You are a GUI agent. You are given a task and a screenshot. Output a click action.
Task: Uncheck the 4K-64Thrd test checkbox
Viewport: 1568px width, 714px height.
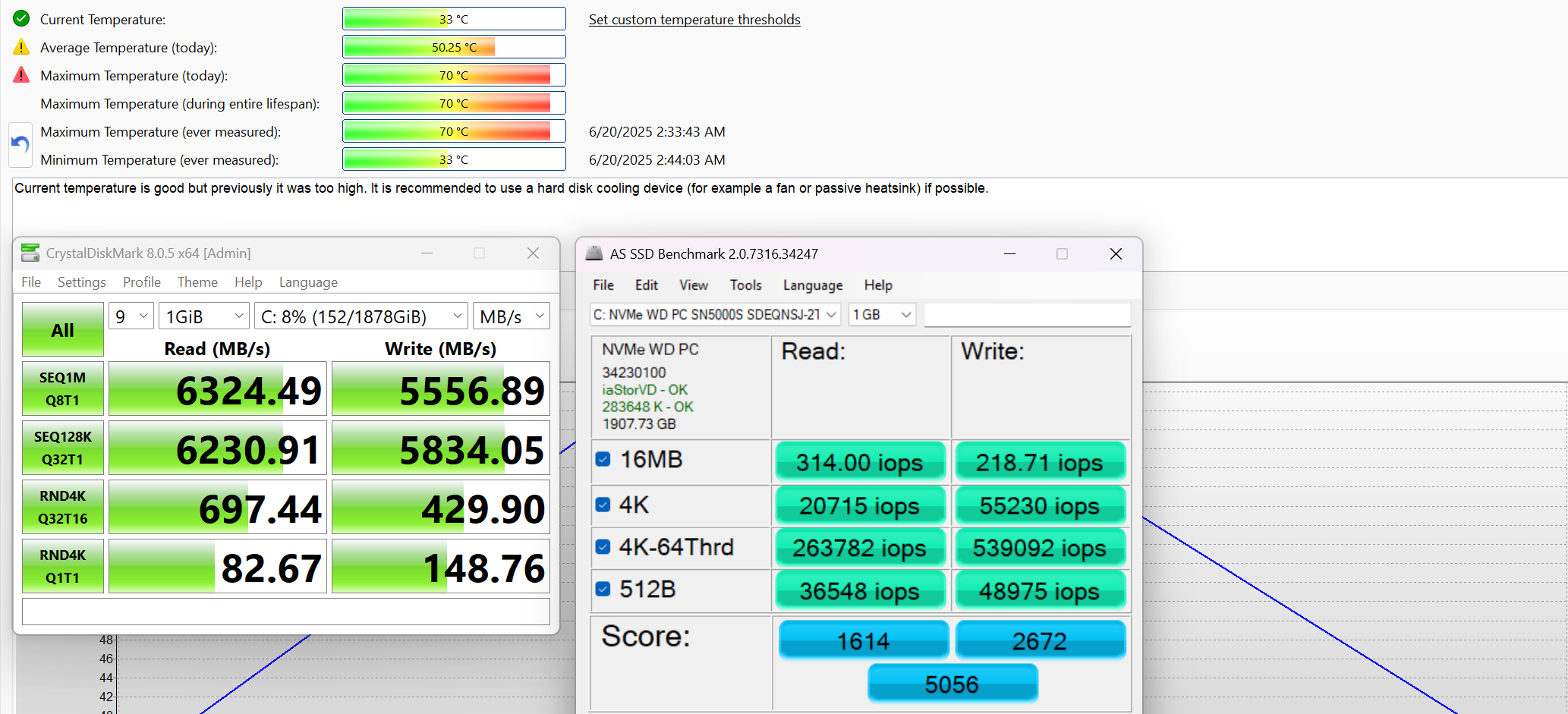click(x=603, y=546)
